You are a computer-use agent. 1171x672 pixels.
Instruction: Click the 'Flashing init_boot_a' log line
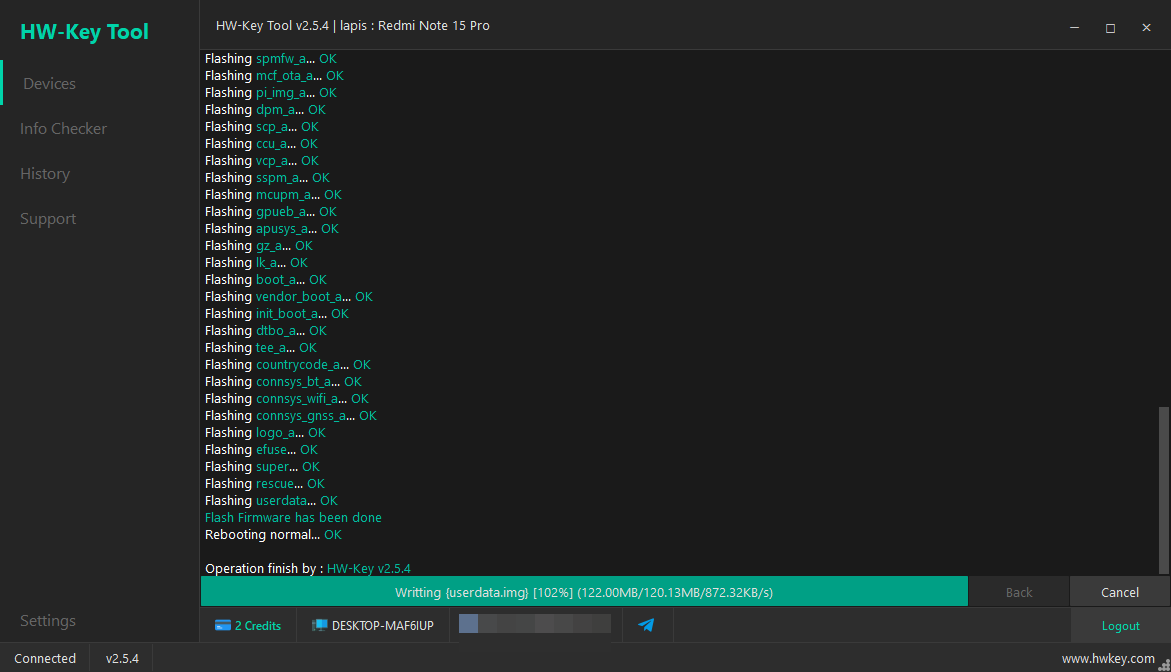[x=276, y=314]
